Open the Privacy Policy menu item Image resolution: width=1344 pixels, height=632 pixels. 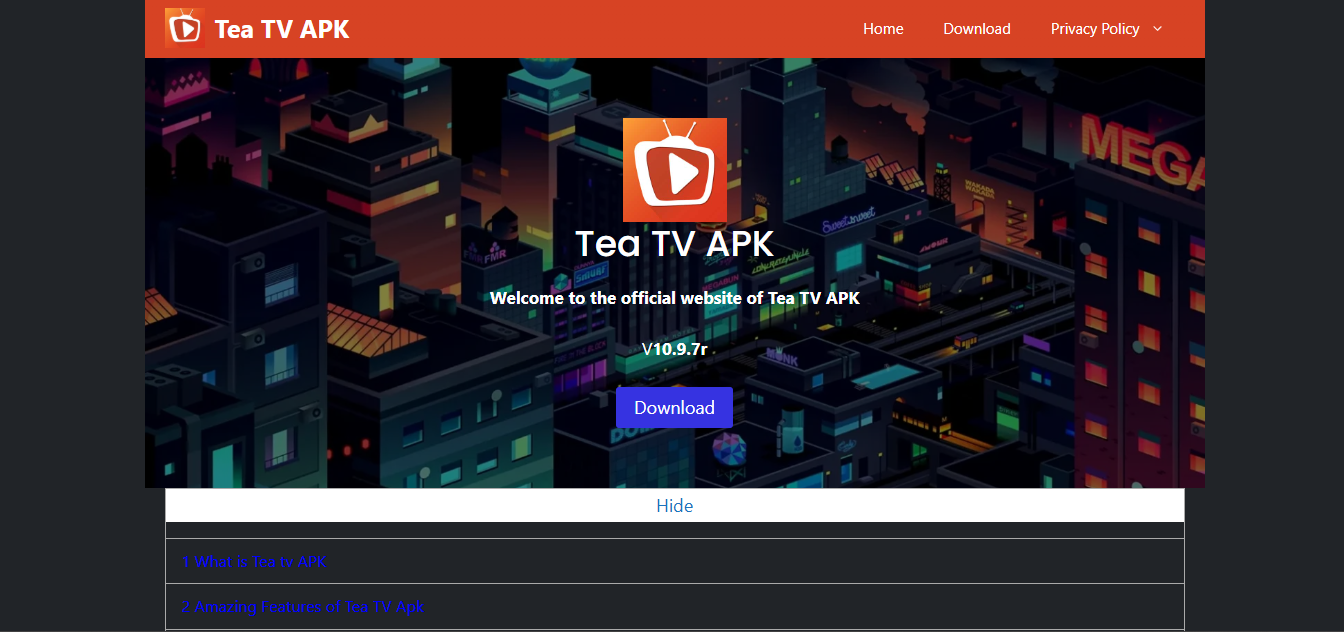click(1095, 29)
